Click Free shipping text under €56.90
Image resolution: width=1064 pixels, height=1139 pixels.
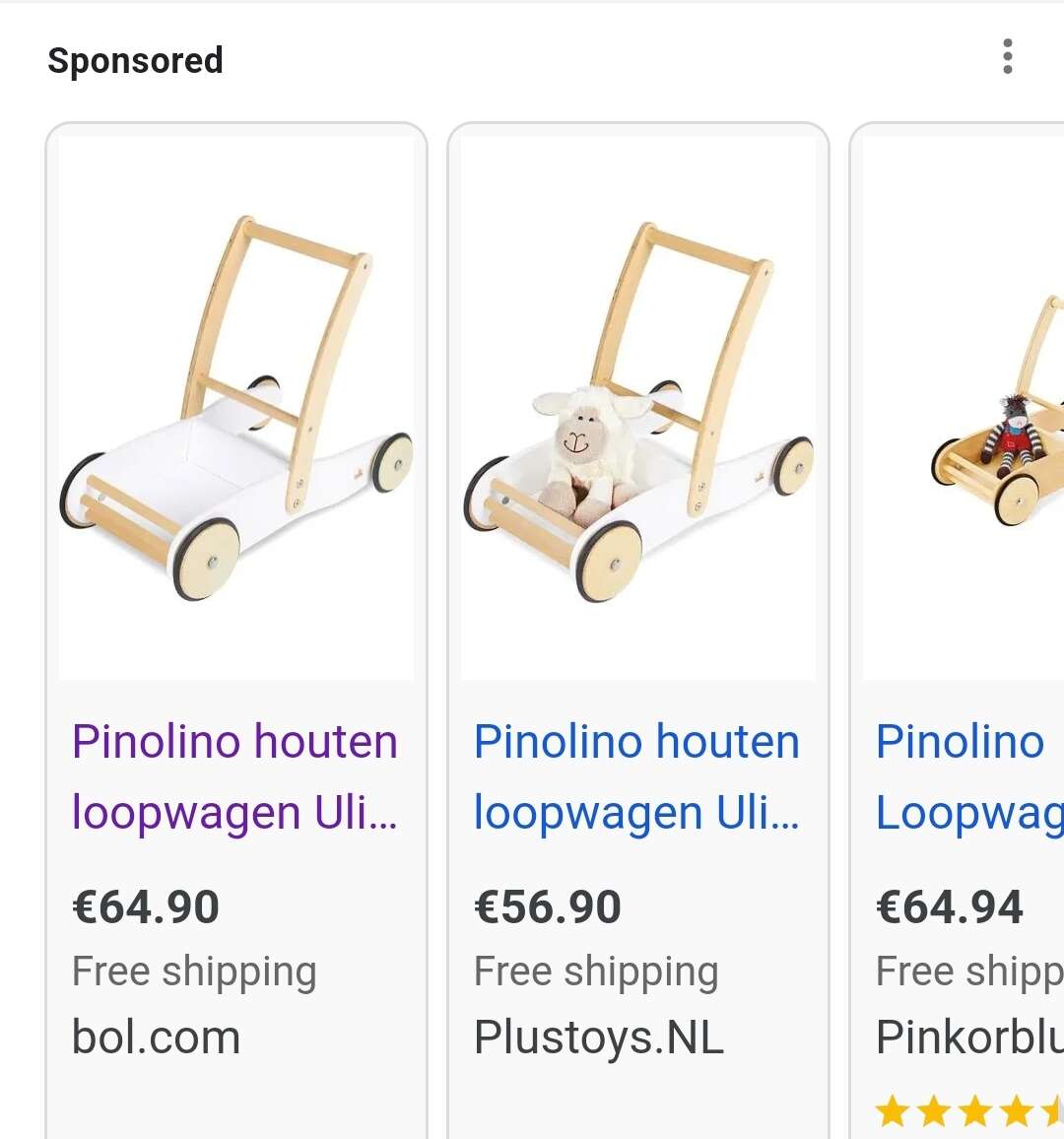pos(596,971)
